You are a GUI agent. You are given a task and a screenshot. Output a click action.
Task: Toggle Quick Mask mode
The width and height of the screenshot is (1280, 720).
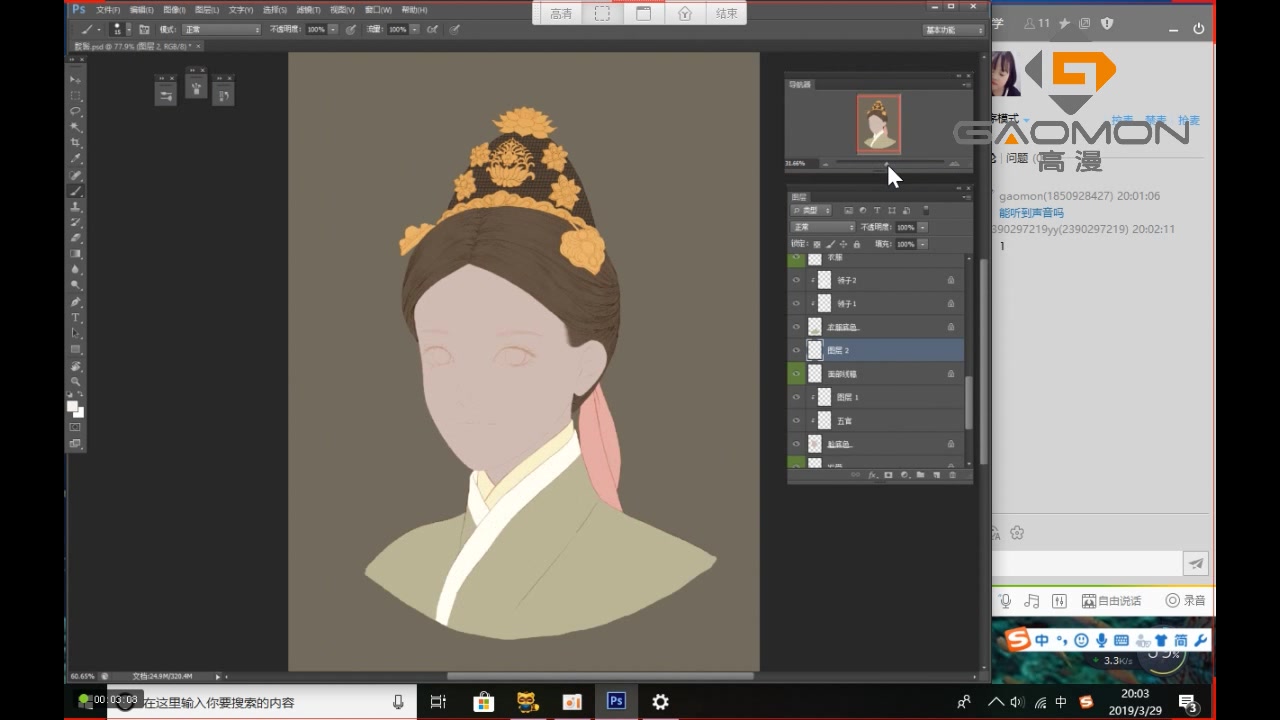click(75, 427)
